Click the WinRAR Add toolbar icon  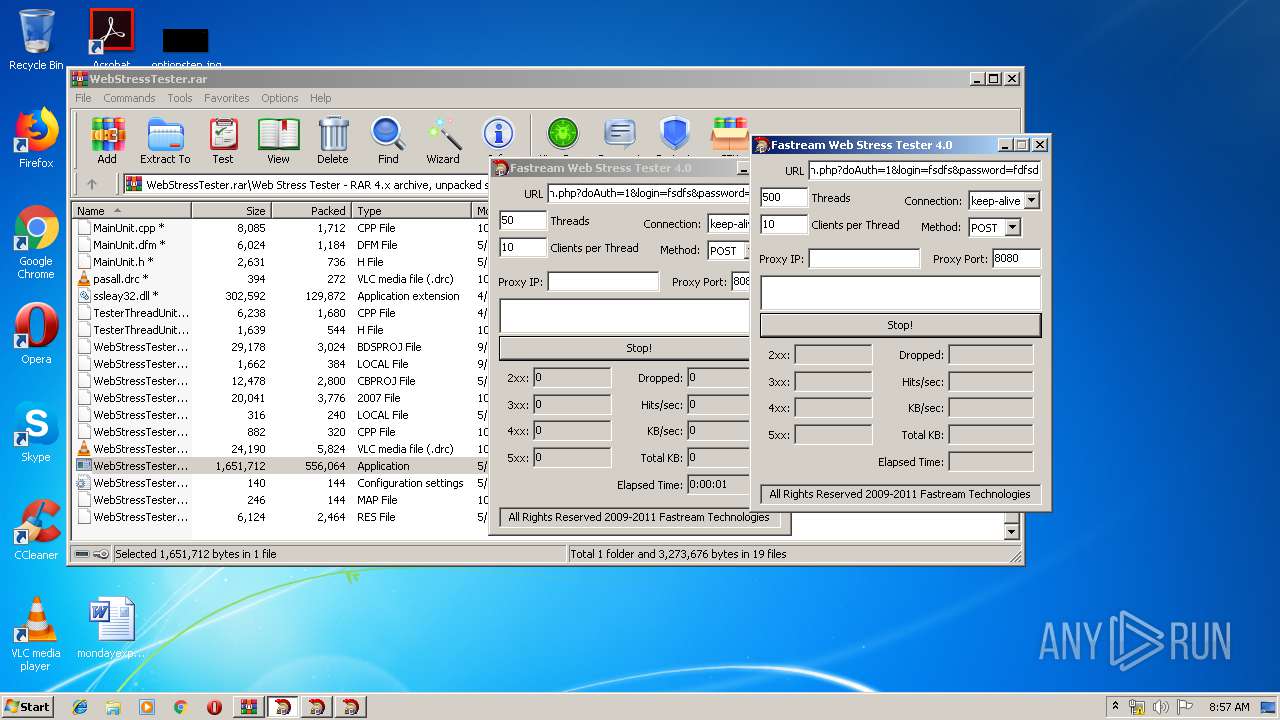coord(107,140)
